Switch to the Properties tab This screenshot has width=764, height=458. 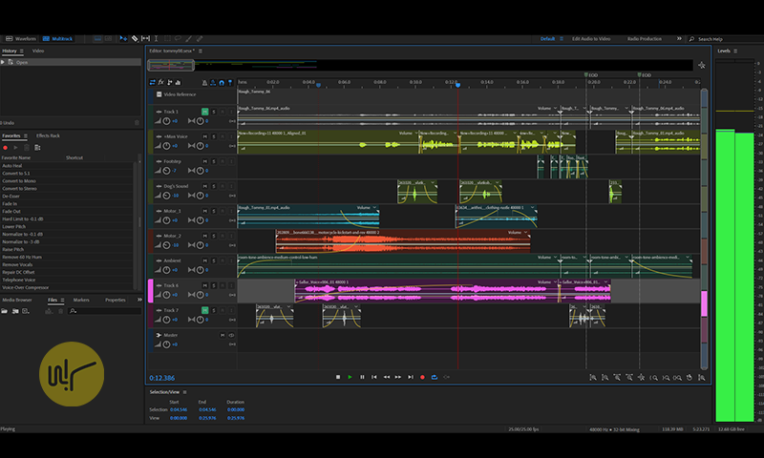pos(115,300)
